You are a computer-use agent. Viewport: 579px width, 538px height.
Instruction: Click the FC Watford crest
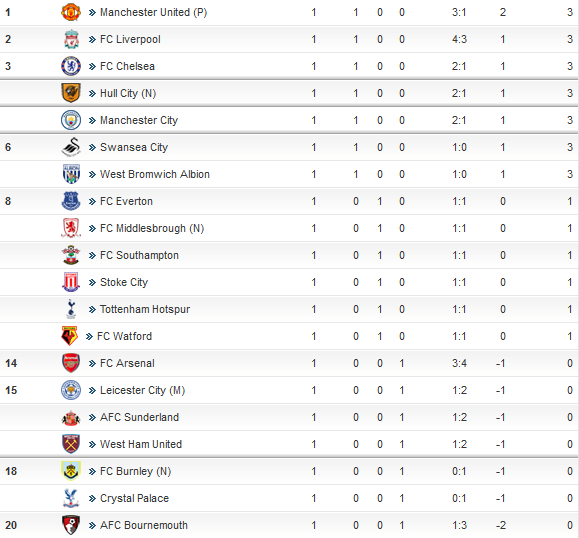click(69, 336)
